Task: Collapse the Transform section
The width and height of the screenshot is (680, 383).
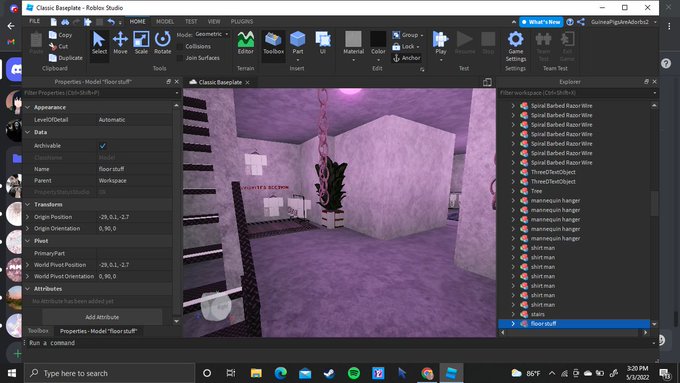Action: coord(28,204)
